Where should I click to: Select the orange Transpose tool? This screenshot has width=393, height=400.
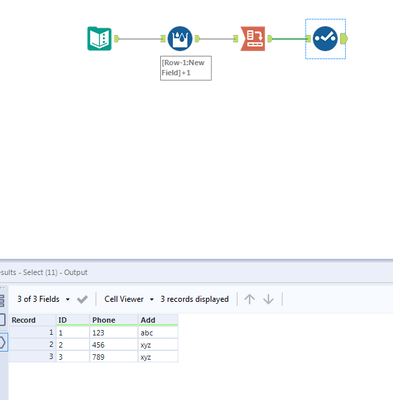pos(253,39)
